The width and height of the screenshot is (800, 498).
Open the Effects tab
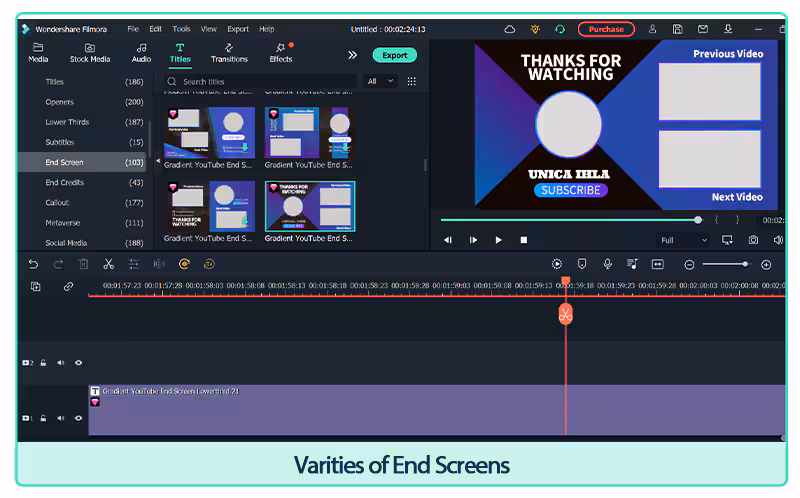(x=281, y=53)
